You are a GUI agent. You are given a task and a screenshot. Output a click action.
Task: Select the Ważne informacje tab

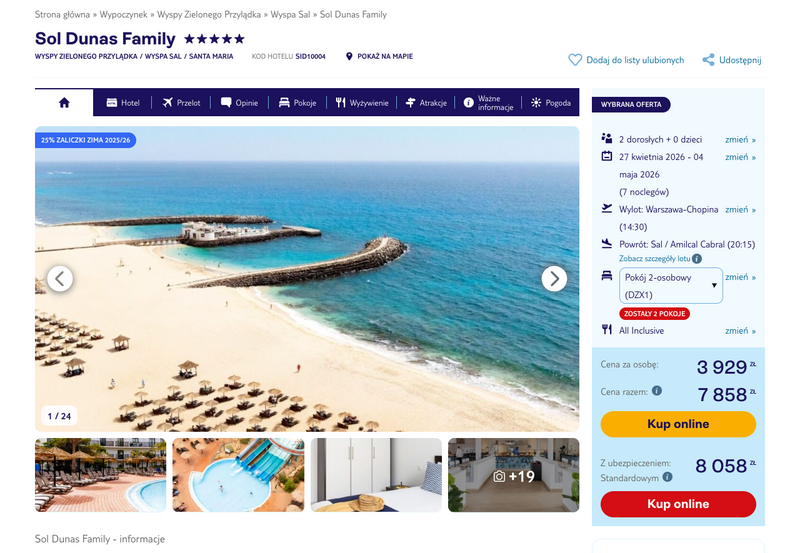point(489,103)
